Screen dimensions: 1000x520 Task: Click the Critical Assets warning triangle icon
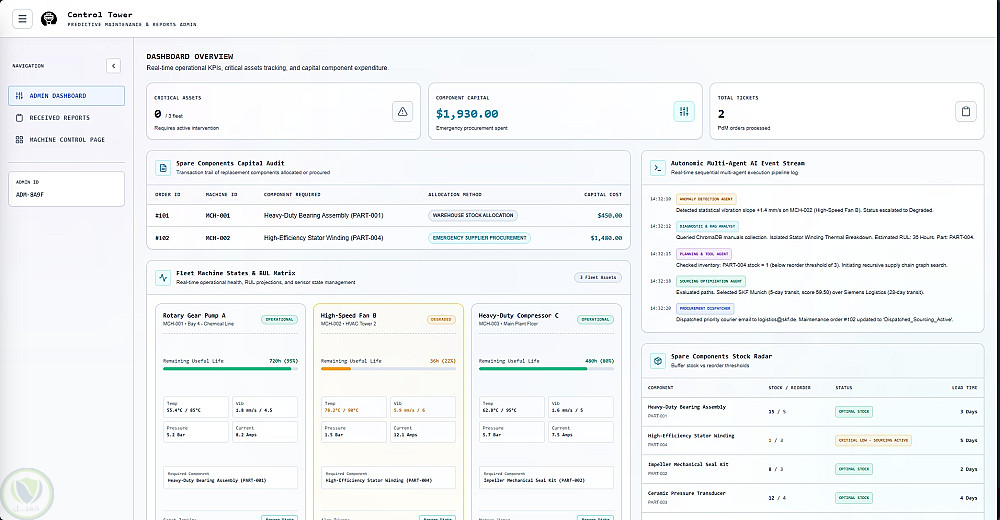[x=402, y=112]
